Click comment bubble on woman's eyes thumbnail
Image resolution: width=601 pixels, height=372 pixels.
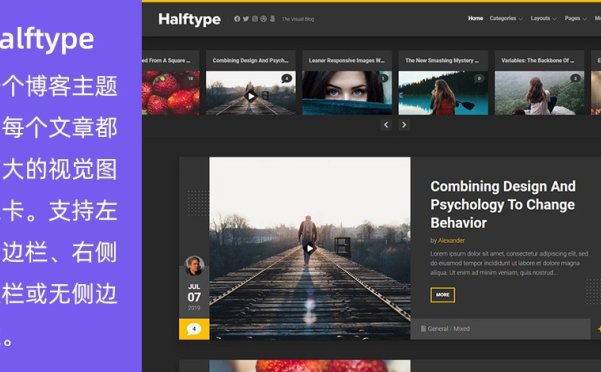pos(383,79)
